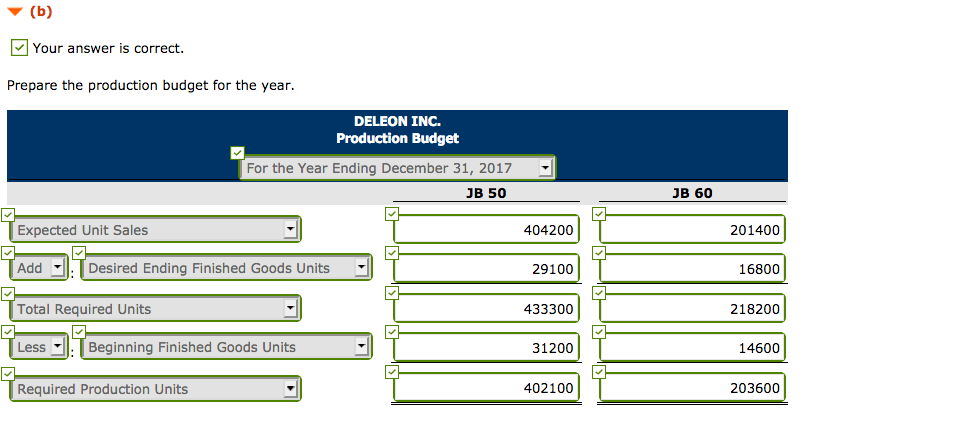Open the 'Add' dropdown selector

pos(38,268)
